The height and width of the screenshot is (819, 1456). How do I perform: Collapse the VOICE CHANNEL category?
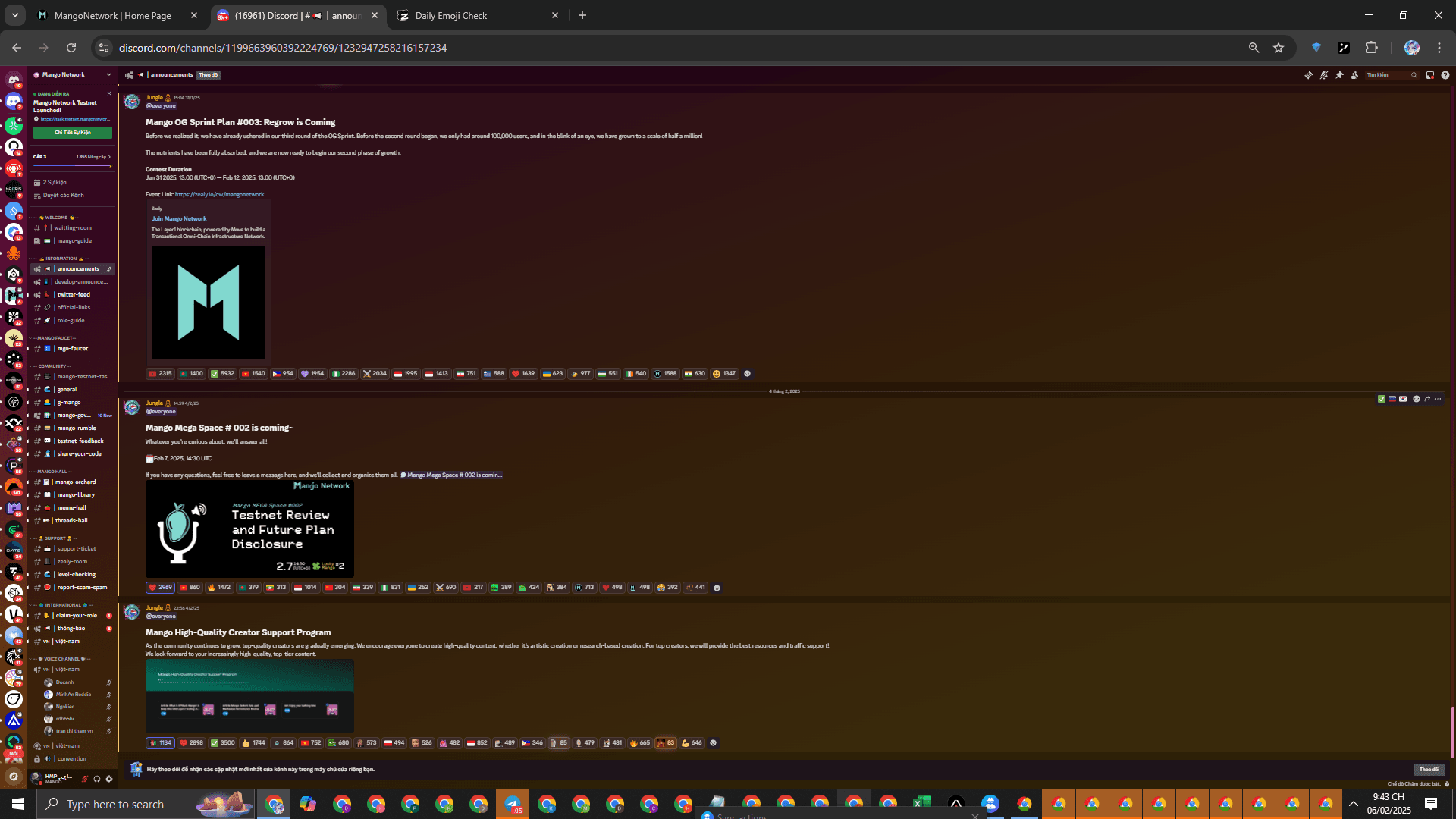point(61,659)
